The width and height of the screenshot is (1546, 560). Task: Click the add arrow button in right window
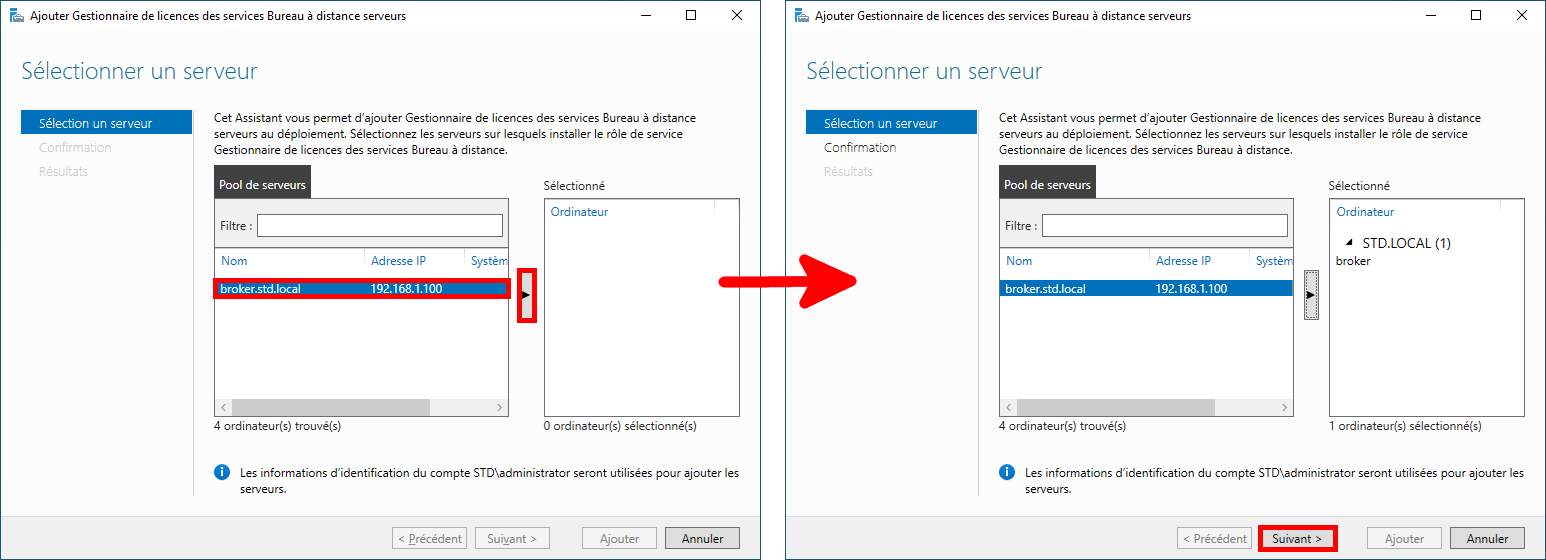click(1311, 295)
